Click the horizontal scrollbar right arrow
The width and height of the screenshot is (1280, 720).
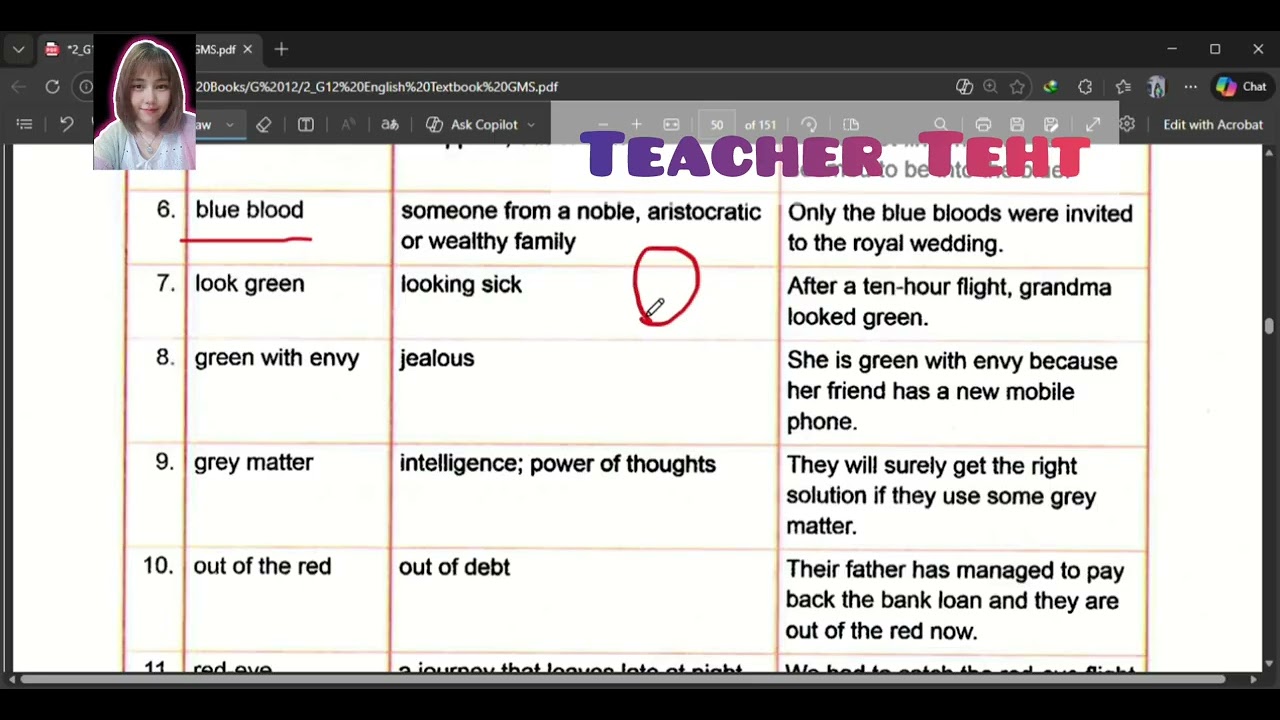tap(1254, 680)
